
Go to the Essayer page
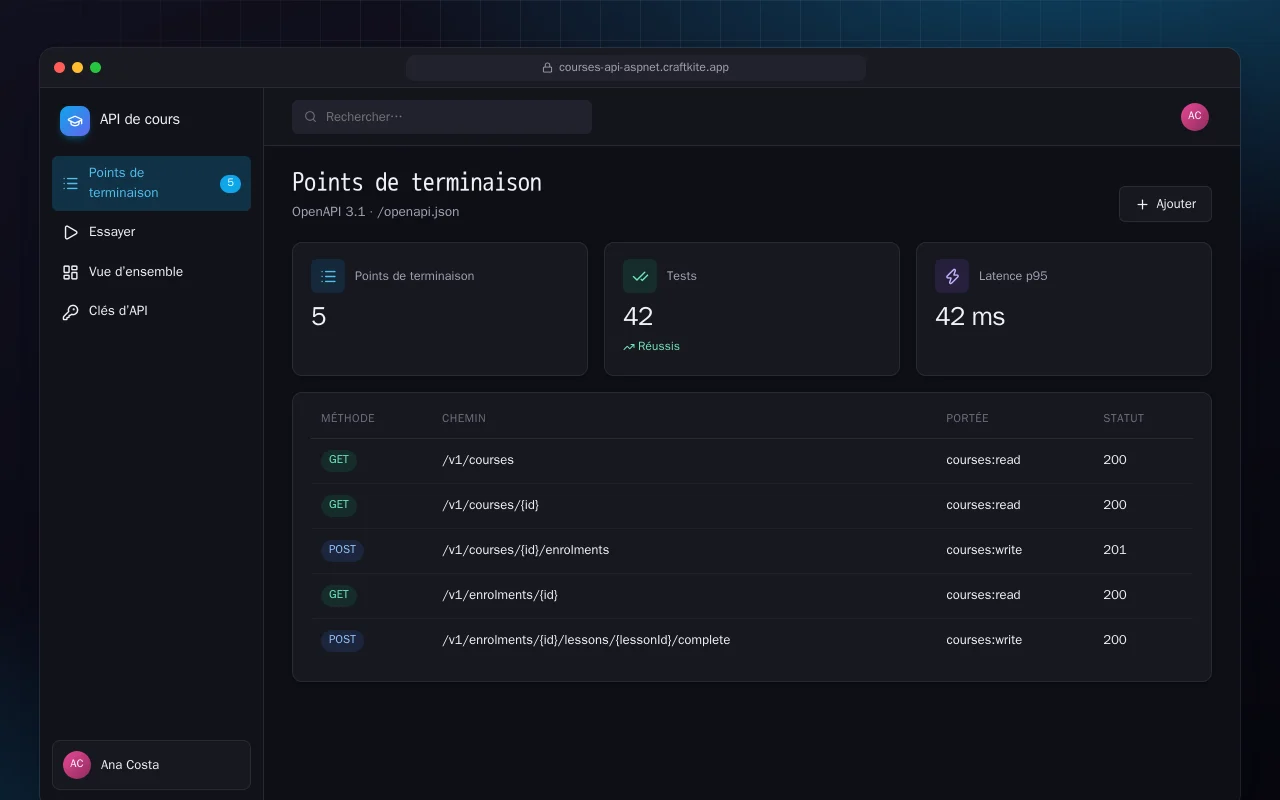[151, 232]
